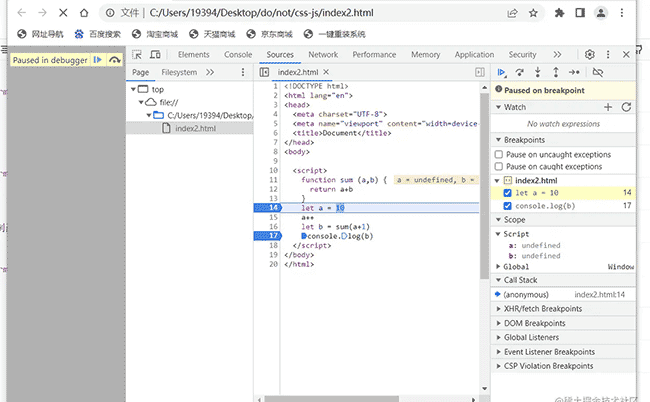Uncheck the console.log(b) breakpoint
Screen dimensions: 650x402
point(507,206)
